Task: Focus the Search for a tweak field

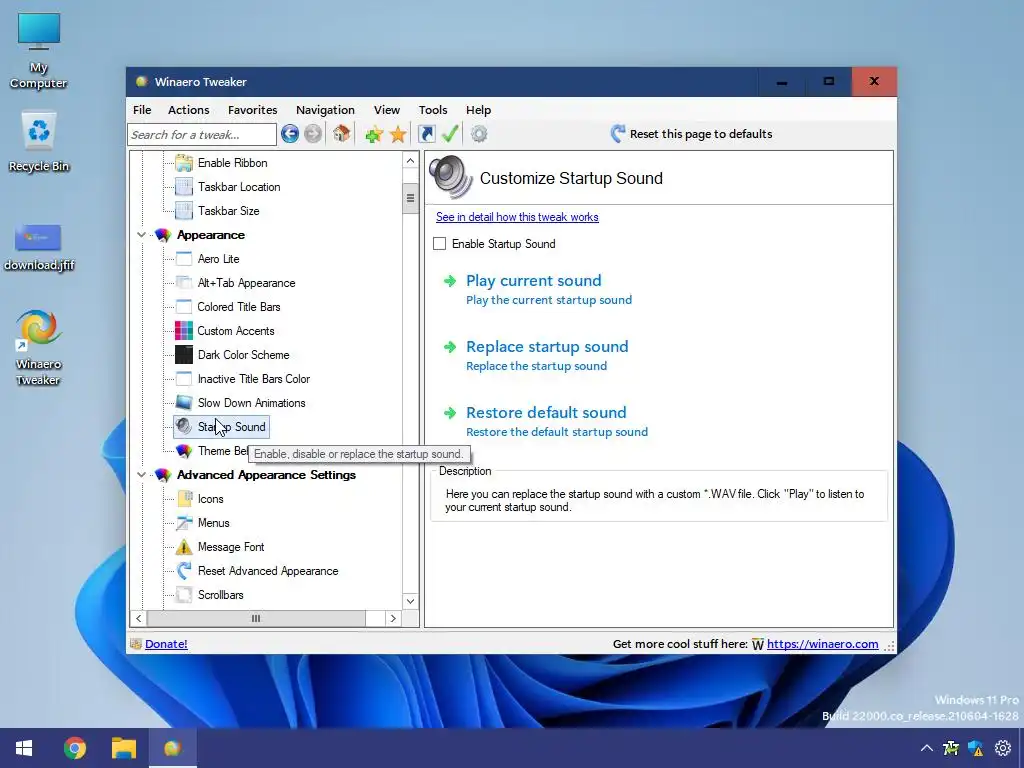Action: [202, 135]
